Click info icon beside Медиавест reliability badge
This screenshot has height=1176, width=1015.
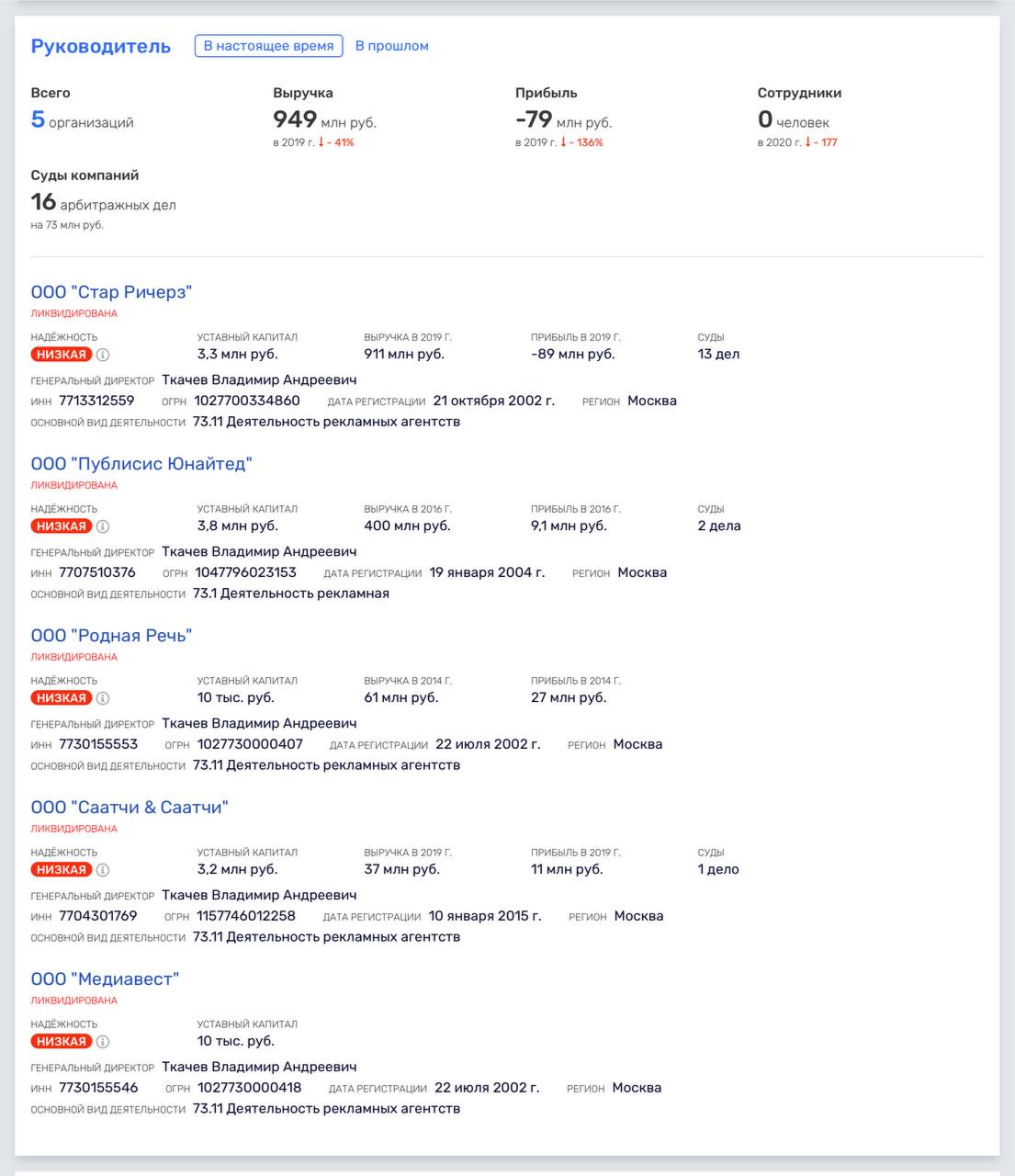pyautogui.click(x=103, y=1042)
